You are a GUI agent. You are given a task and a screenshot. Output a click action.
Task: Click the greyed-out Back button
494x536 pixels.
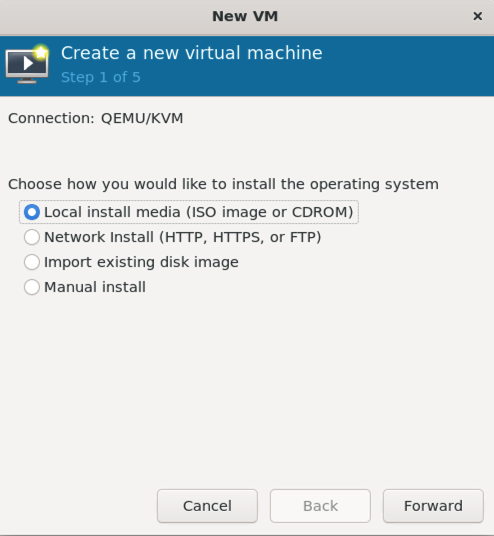click(320, 506)
